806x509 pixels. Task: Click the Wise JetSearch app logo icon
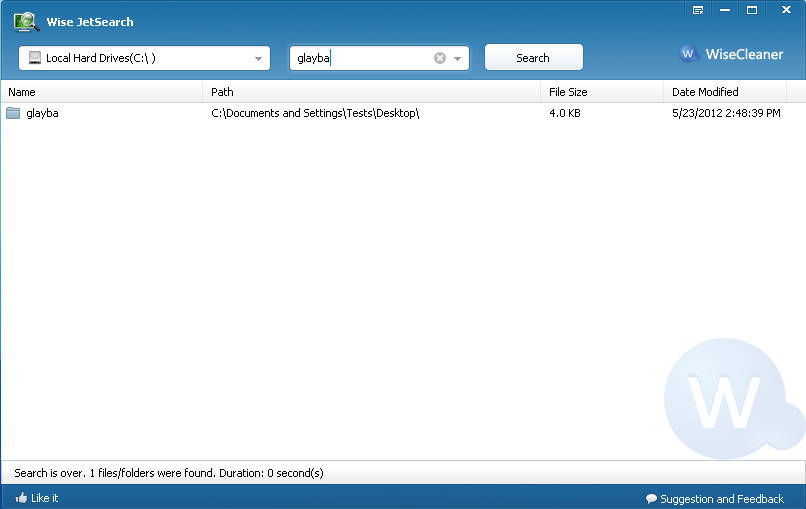[x=26, y=22]
